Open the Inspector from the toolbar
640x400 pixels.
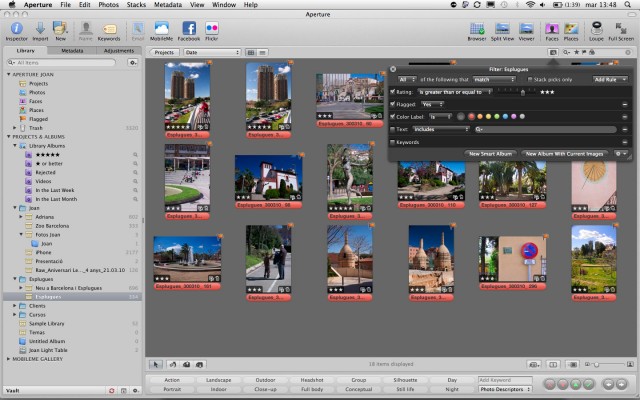coord(16,29)
